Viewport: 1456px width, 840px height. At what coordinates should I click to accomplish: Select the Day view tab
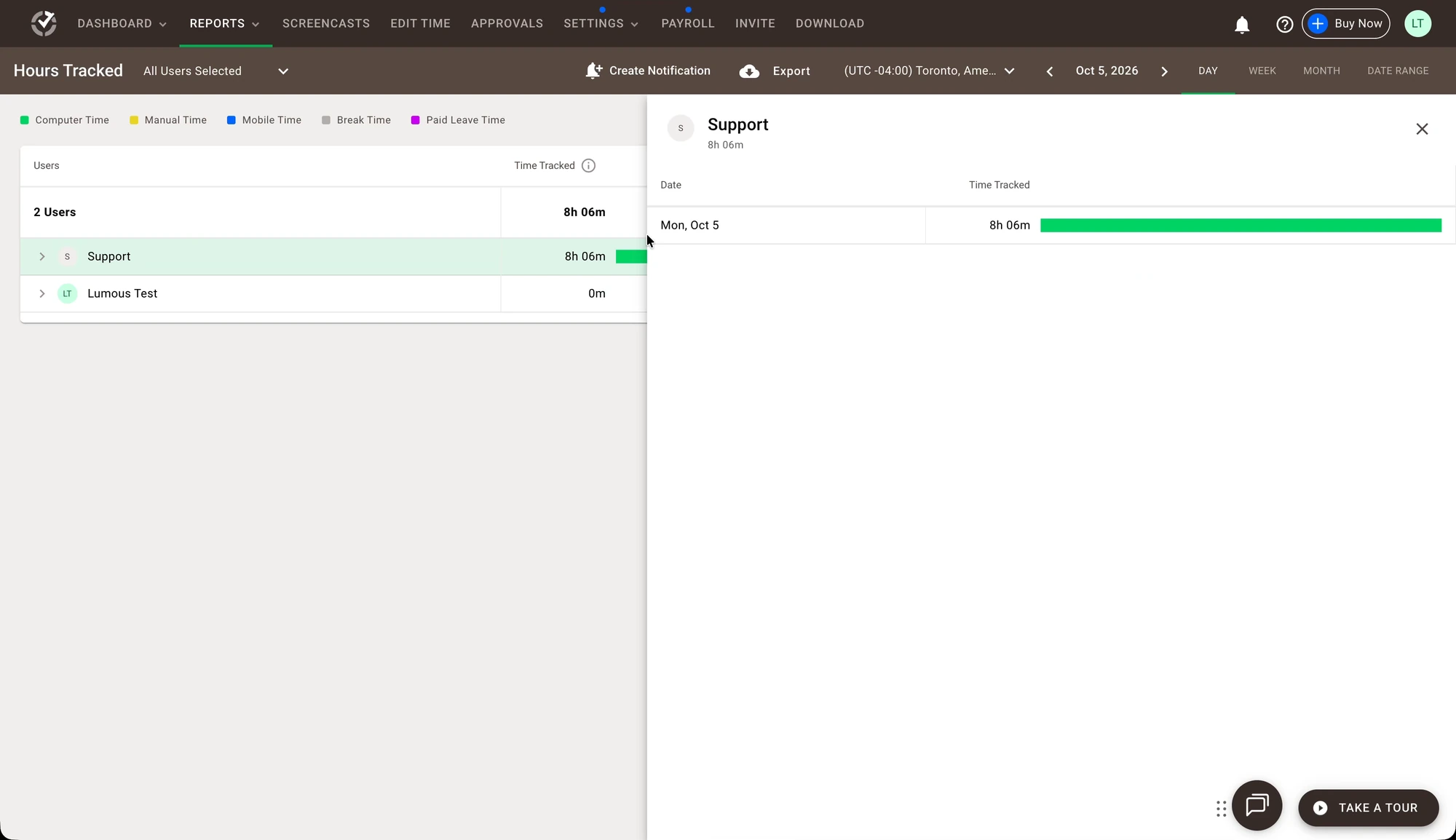1208,71
